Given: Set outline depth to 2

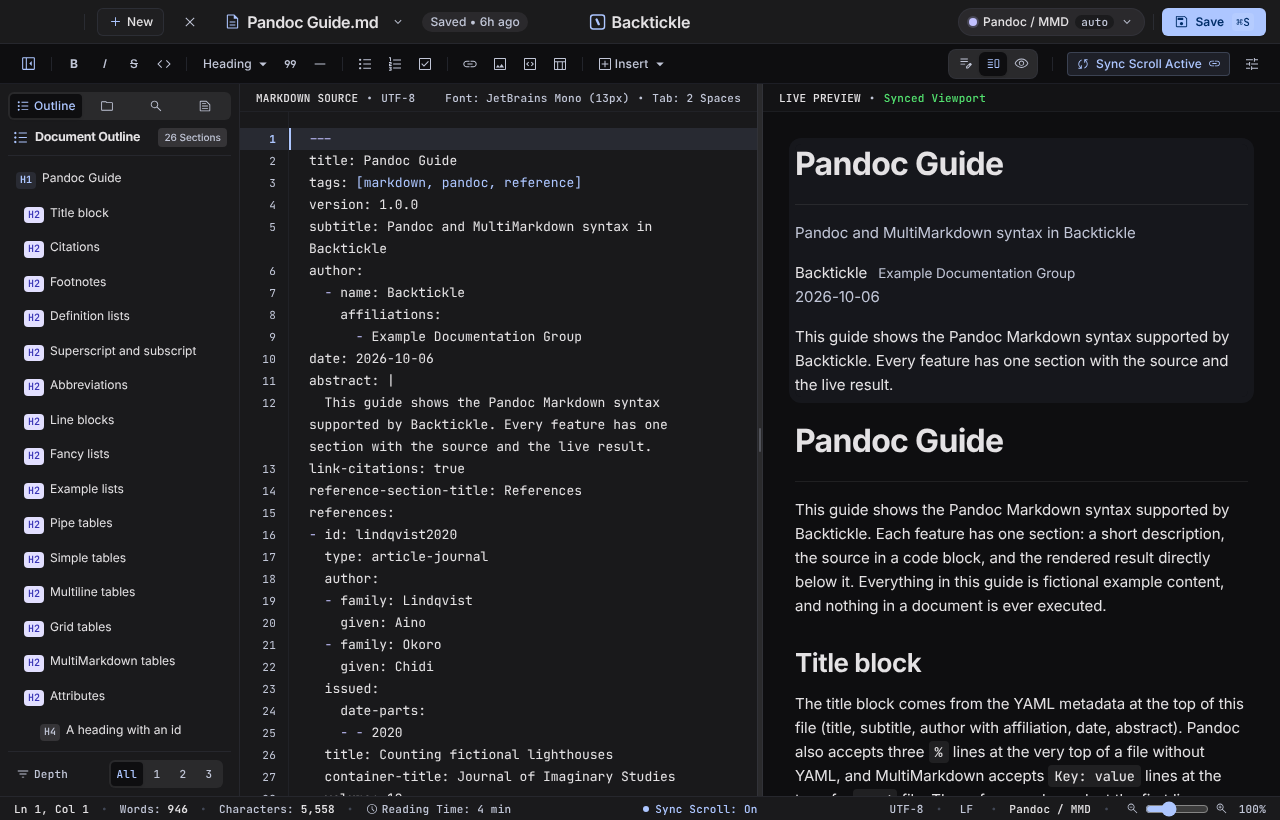Looking at the screenshot, I should [x=182, y=774].
